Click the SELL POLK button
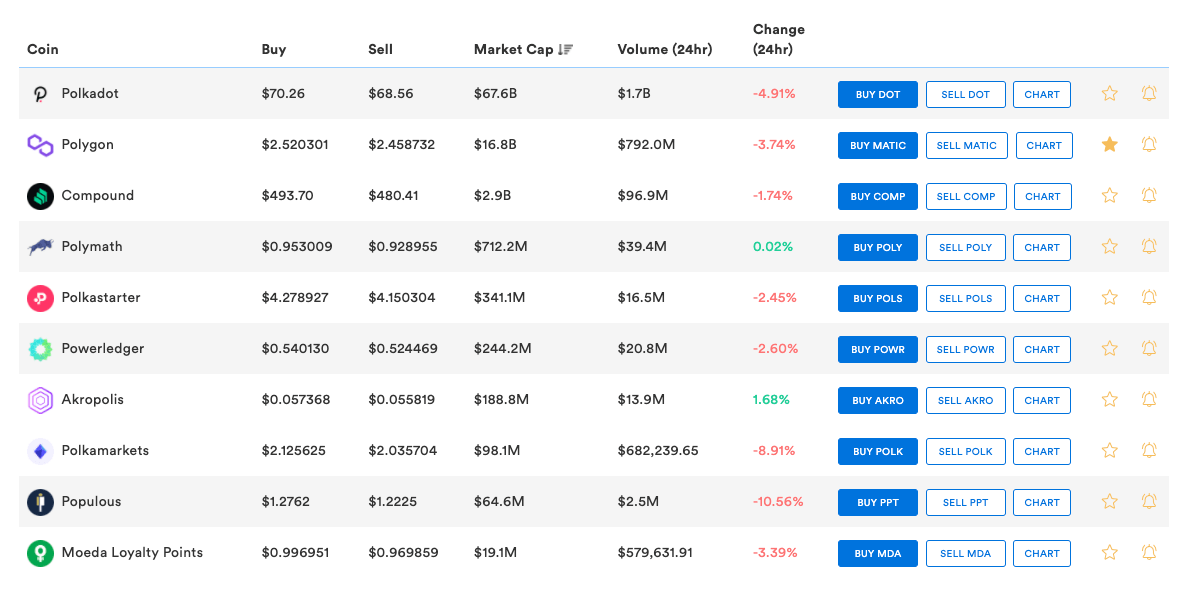This screenshot has height=613, width=1186. pos(966,452)
